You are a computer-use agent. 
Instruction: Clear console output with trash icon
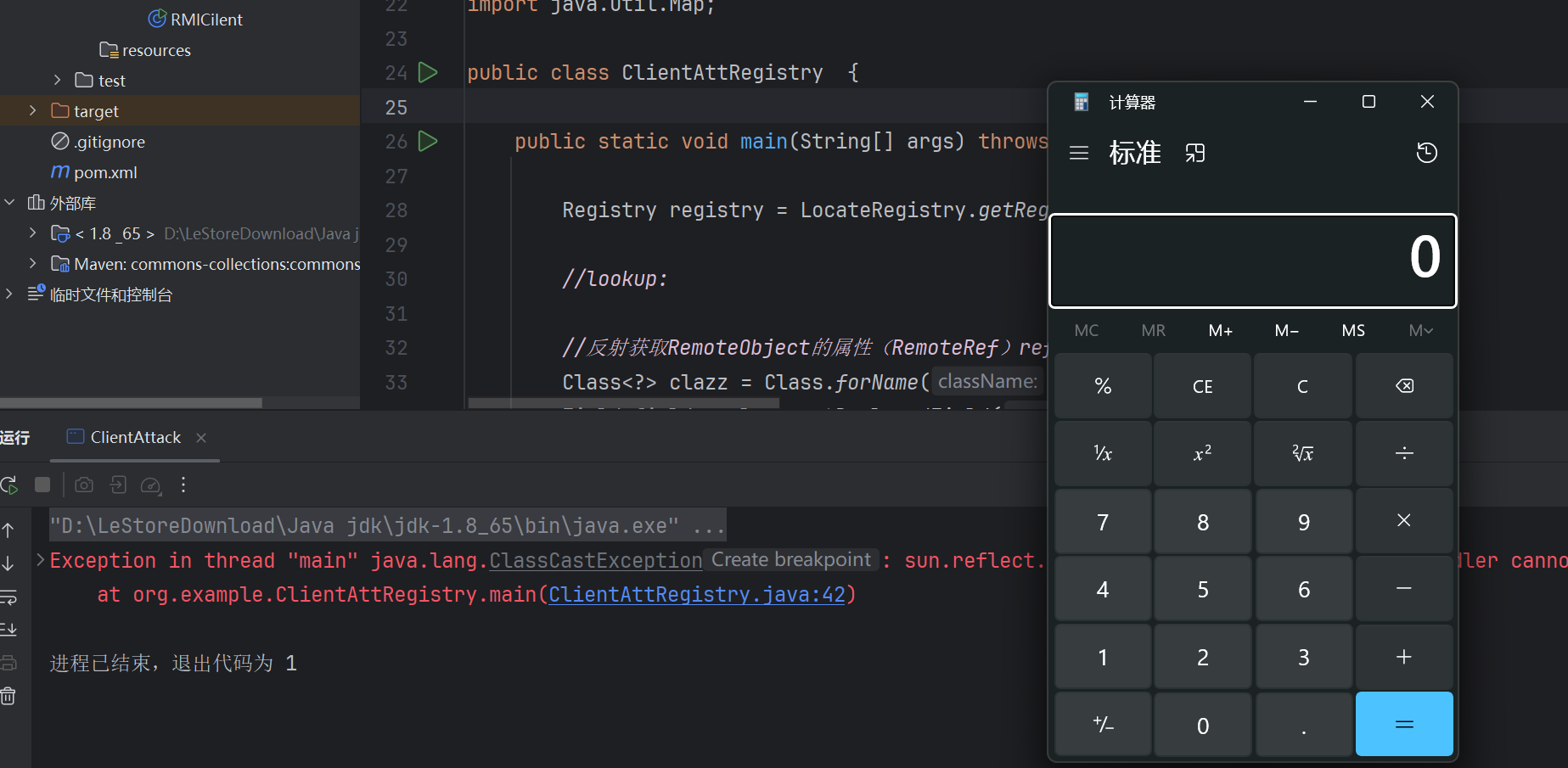click(8, 697)
